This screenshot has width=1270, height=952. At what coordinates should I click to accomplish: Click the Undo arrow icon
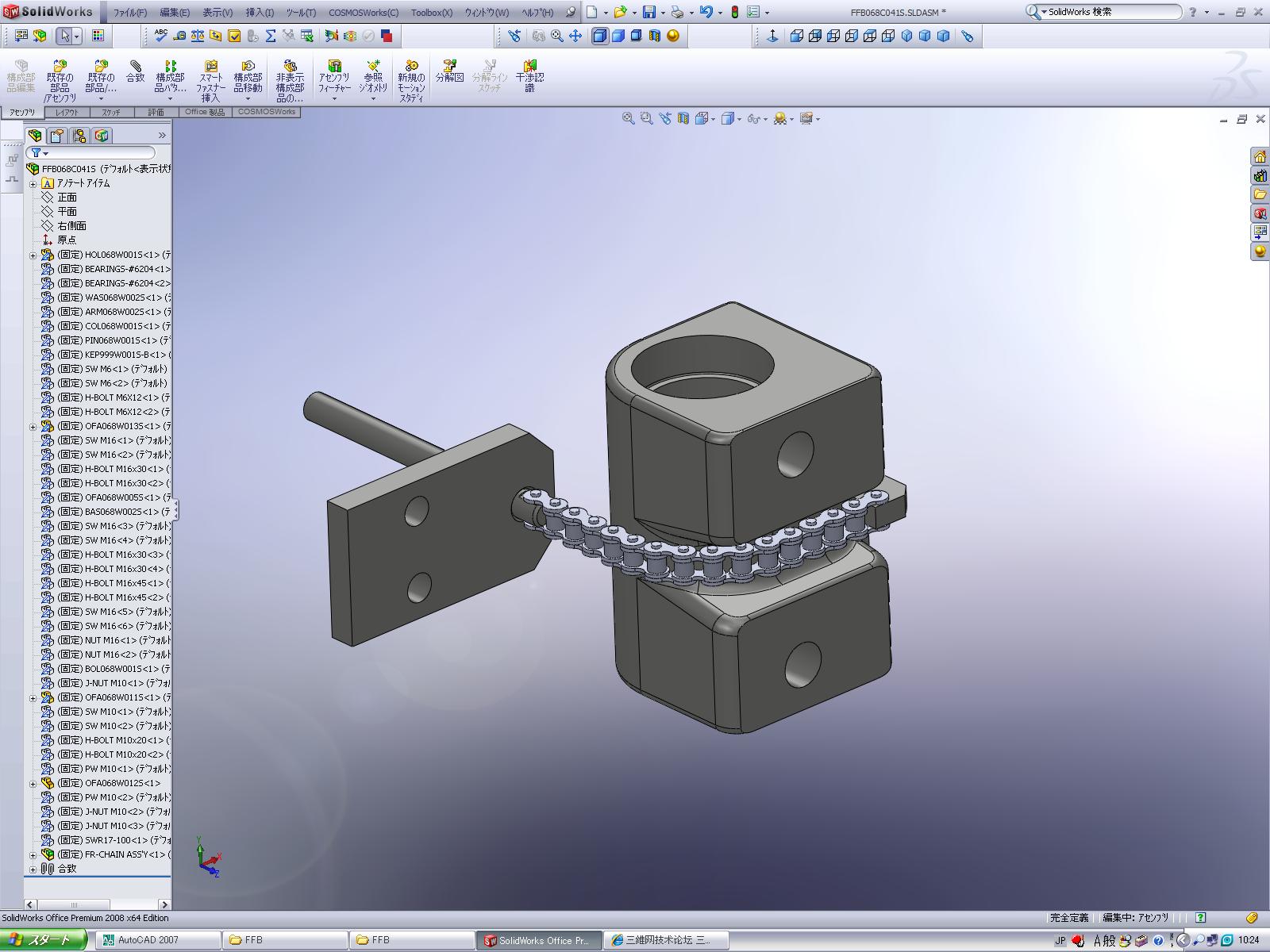coord(706,12)
